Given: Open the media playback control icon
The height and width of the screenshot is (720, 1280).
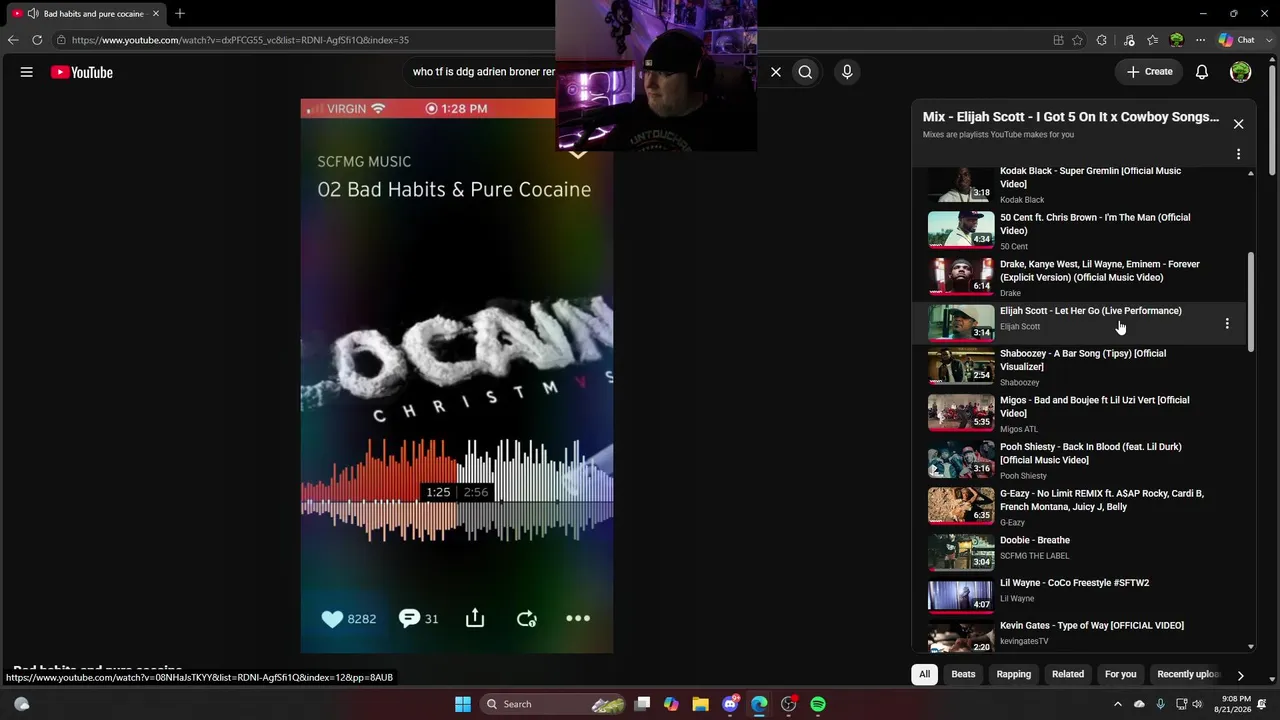Looking at the screenshot, I should [x=1129, y=40].
